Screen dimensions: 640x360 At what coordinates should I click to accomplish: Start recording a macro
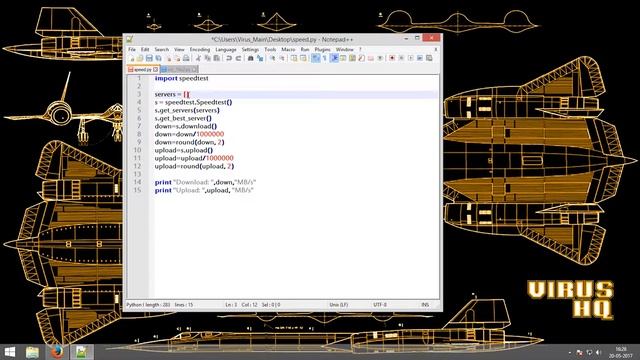pos(393,58)
